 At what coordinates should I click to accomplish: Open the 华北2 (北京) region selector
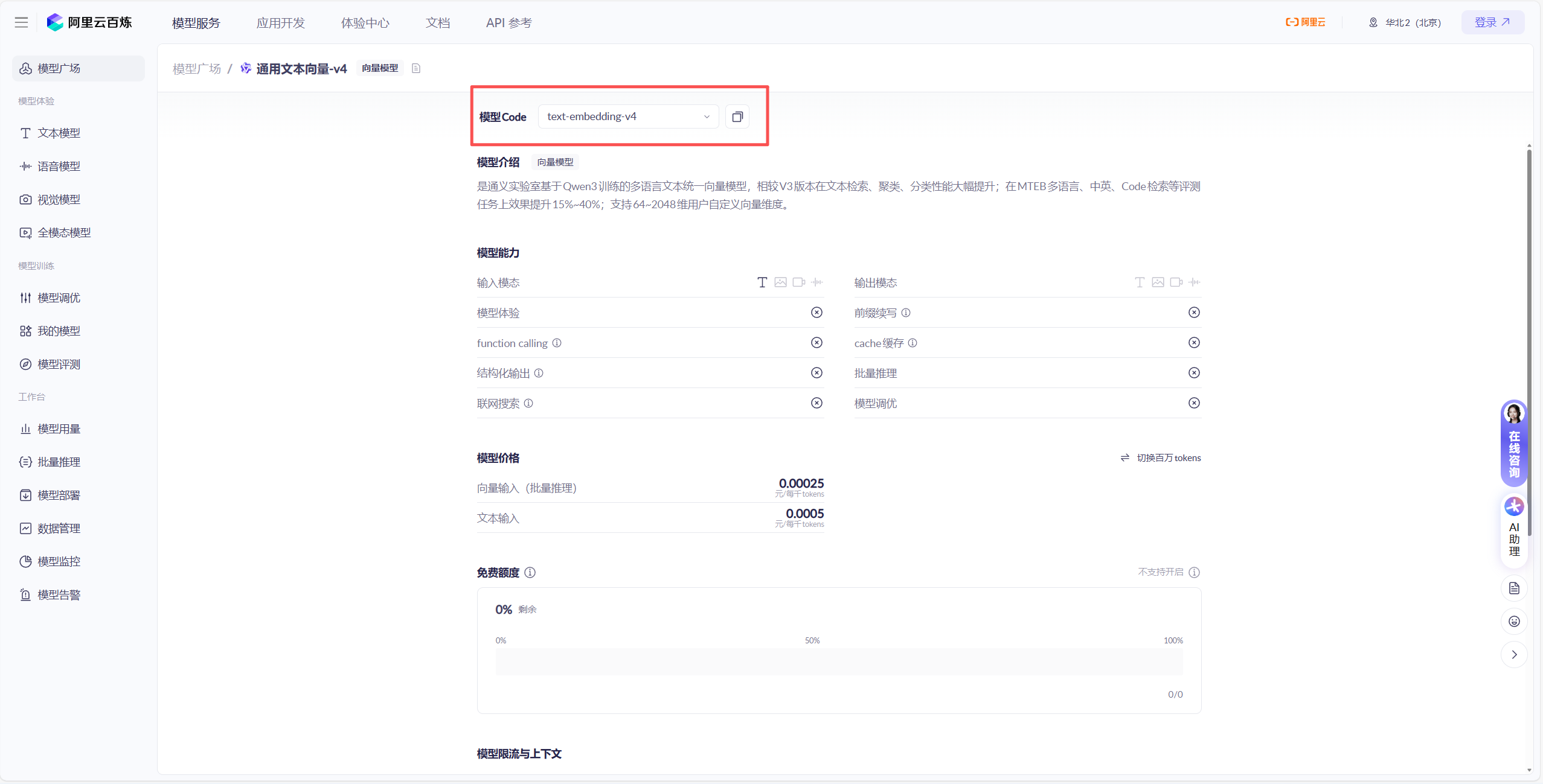1405,23
